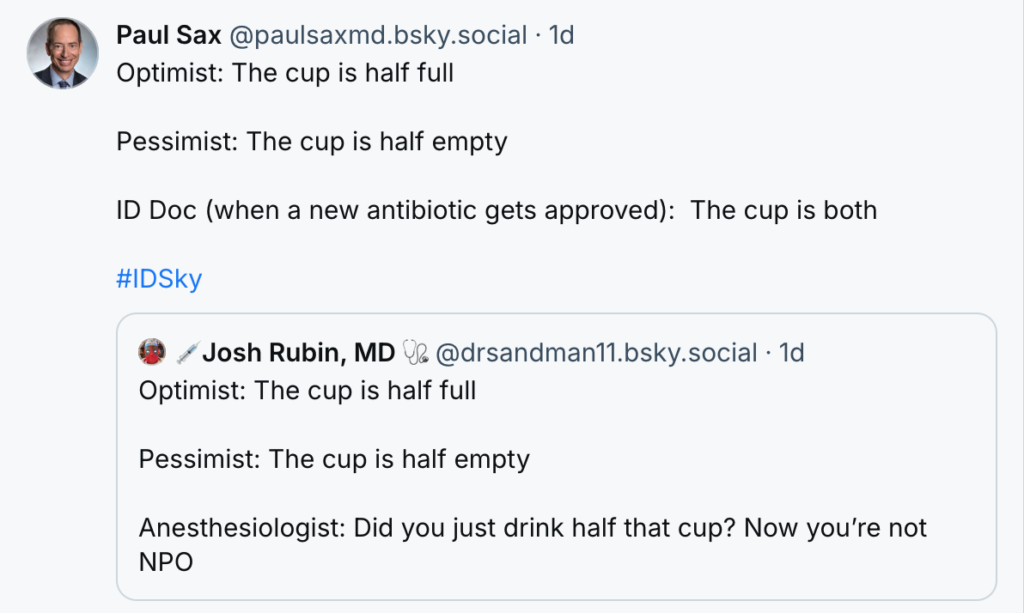Click the syringe emoji before Josh Rubin
1024x613 pixels.
click(x=187, y=352)
